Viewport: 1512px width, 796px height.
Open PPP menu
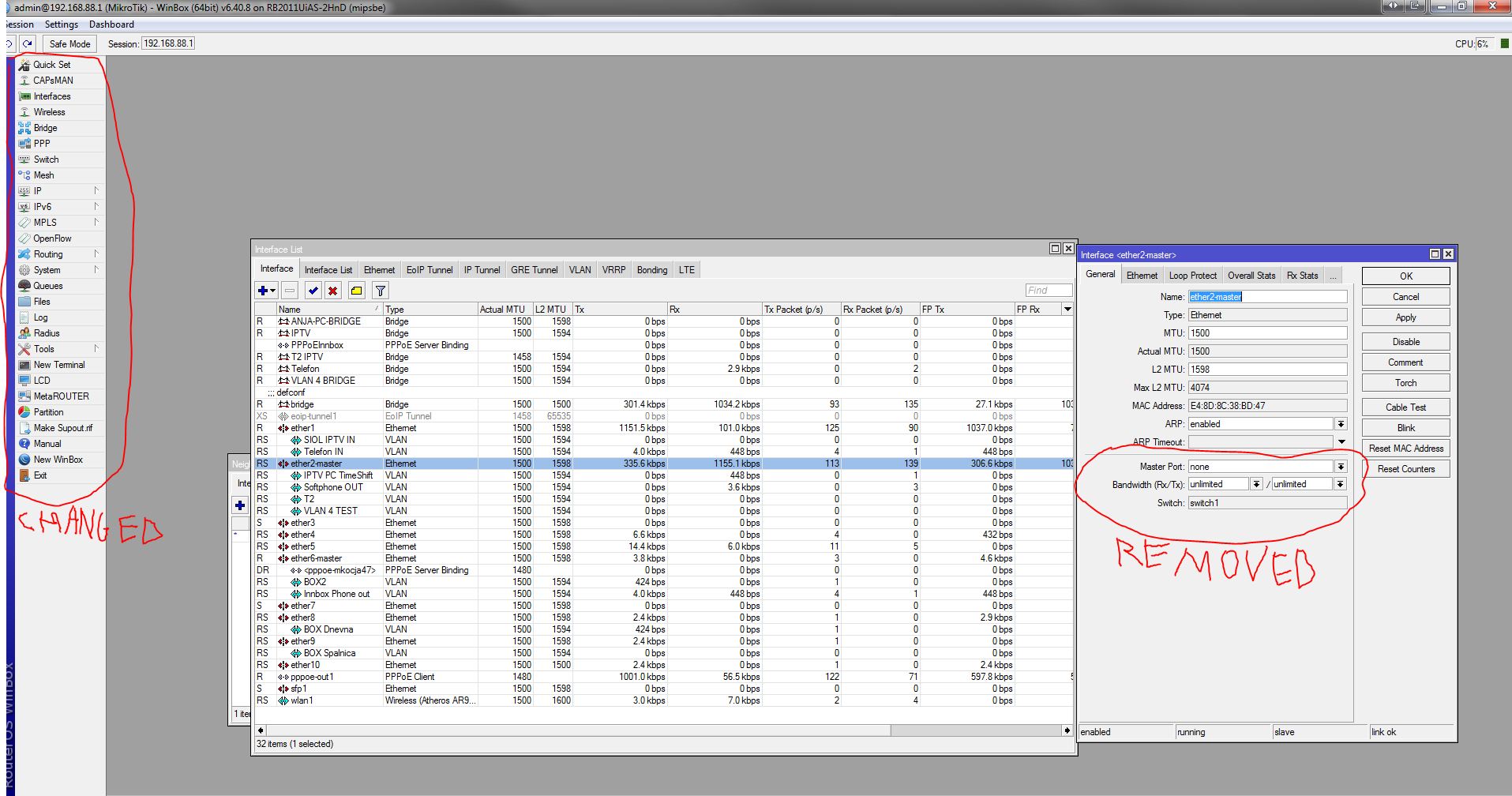[x=42, y=144]
